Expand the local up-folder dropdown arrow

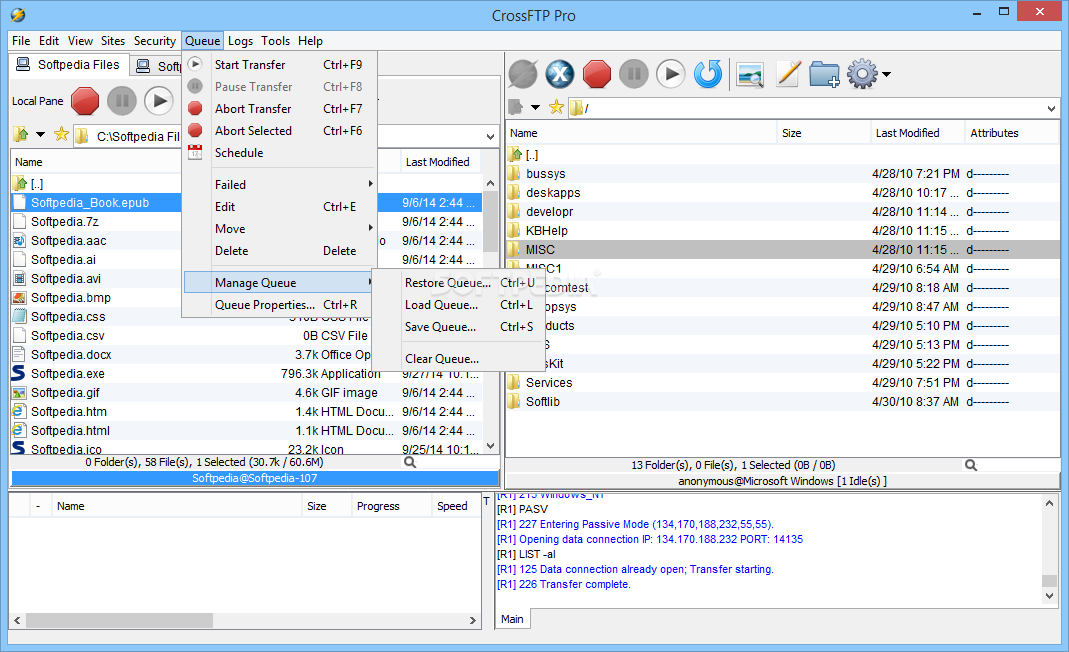(40, 135)
